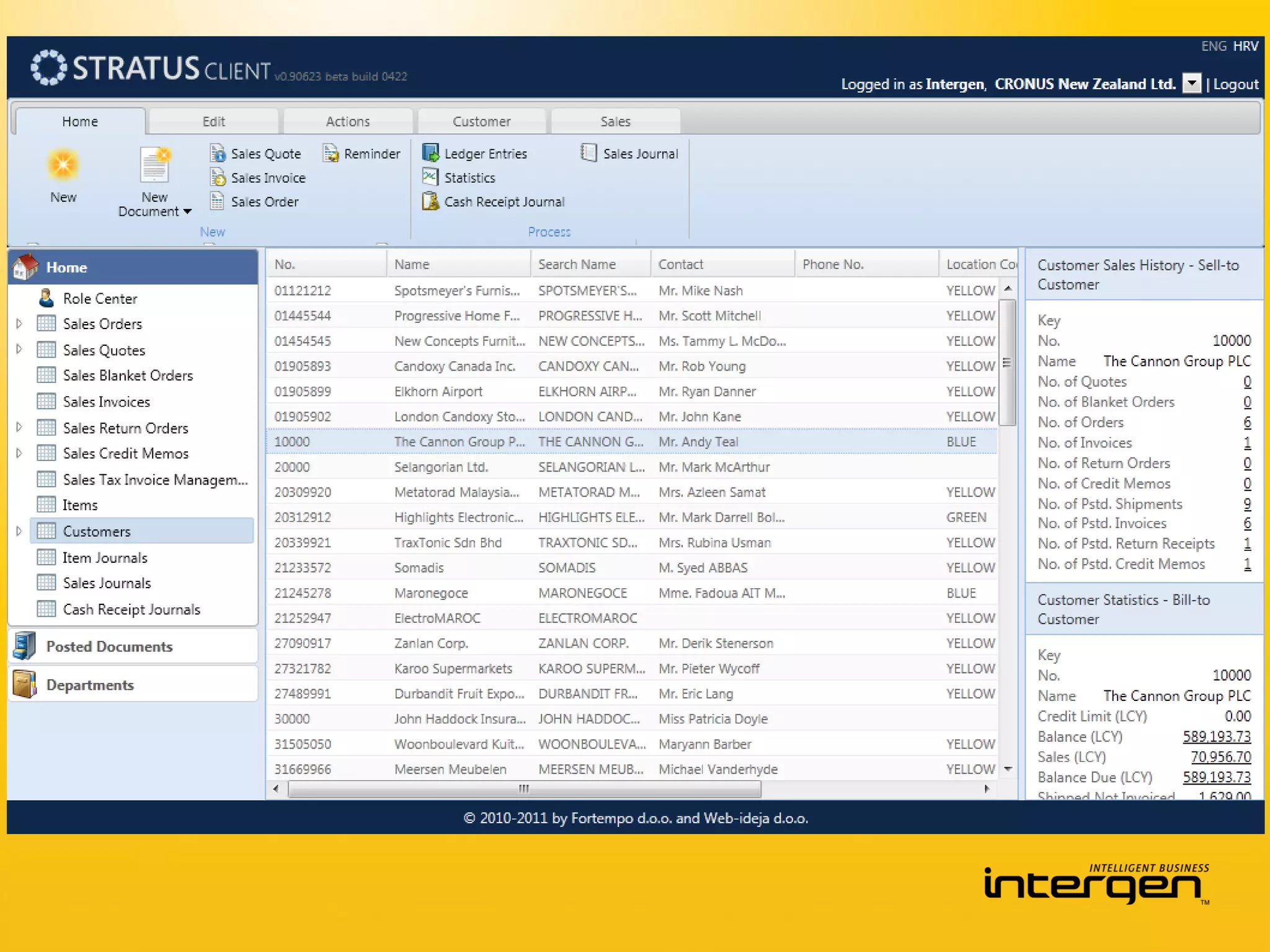Expand the Sales Credit Memos tree node
Viewport: 1270px width, 952px height.
(19, 453)
